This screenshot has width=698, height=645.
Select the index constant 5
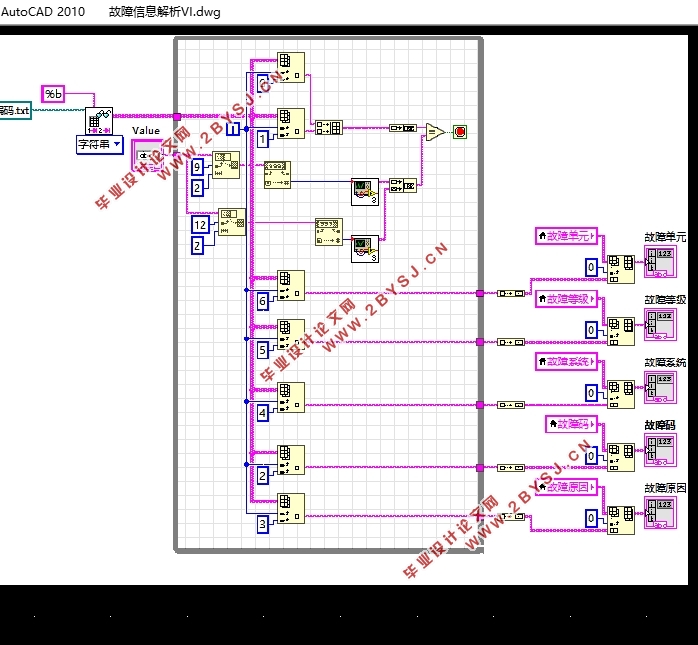263,350
